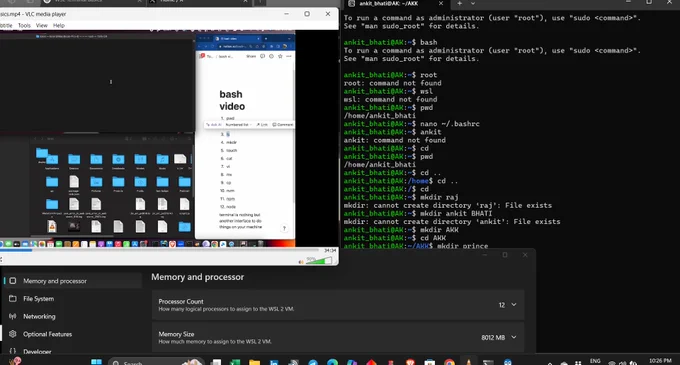Click the 'bash video' heading in VLC video
This screenshot has width=680, height=365.
(232, 101)
